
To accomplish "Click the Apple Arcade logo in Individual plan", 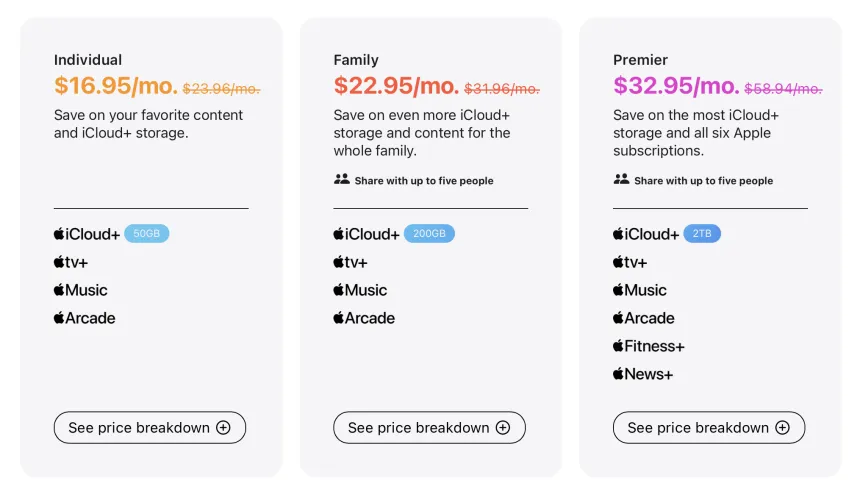I will pyautogui.click(x=85, y=318).
